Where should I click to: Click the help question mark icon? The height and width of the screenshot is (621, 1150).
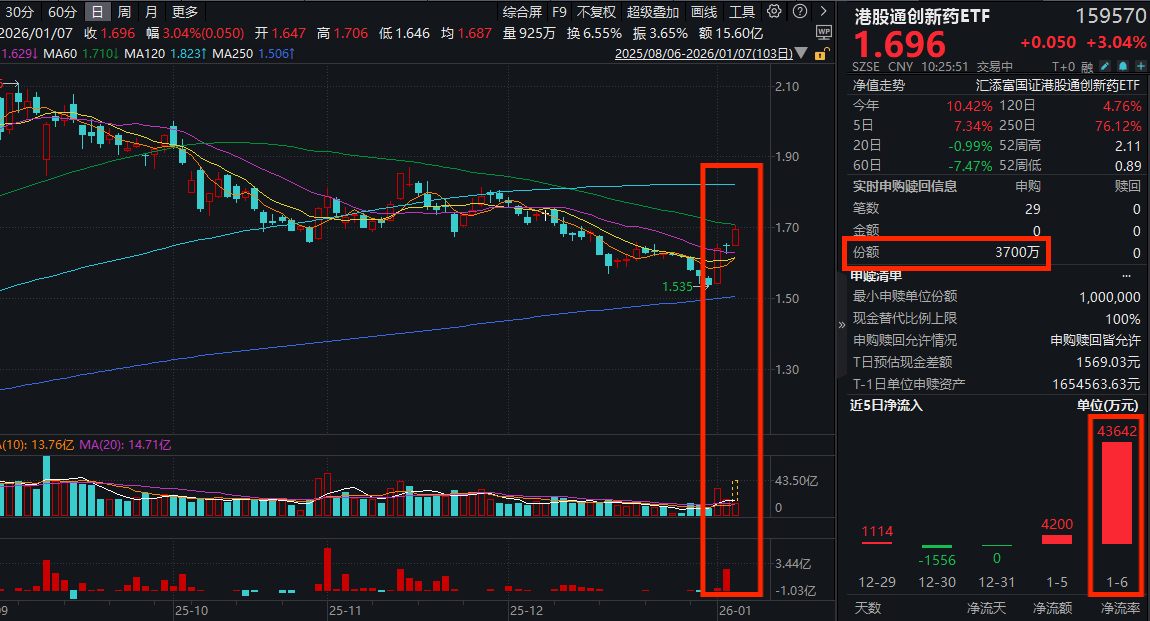(800, 11)
